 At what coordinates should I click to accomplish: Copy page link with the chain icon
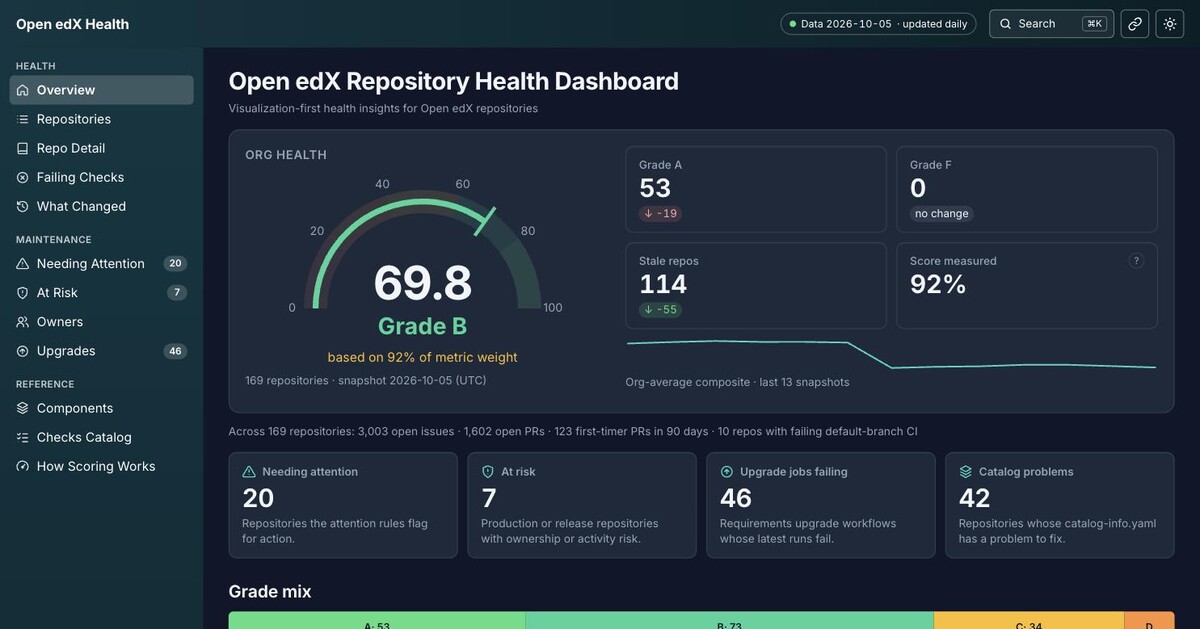click(1135, 24)
